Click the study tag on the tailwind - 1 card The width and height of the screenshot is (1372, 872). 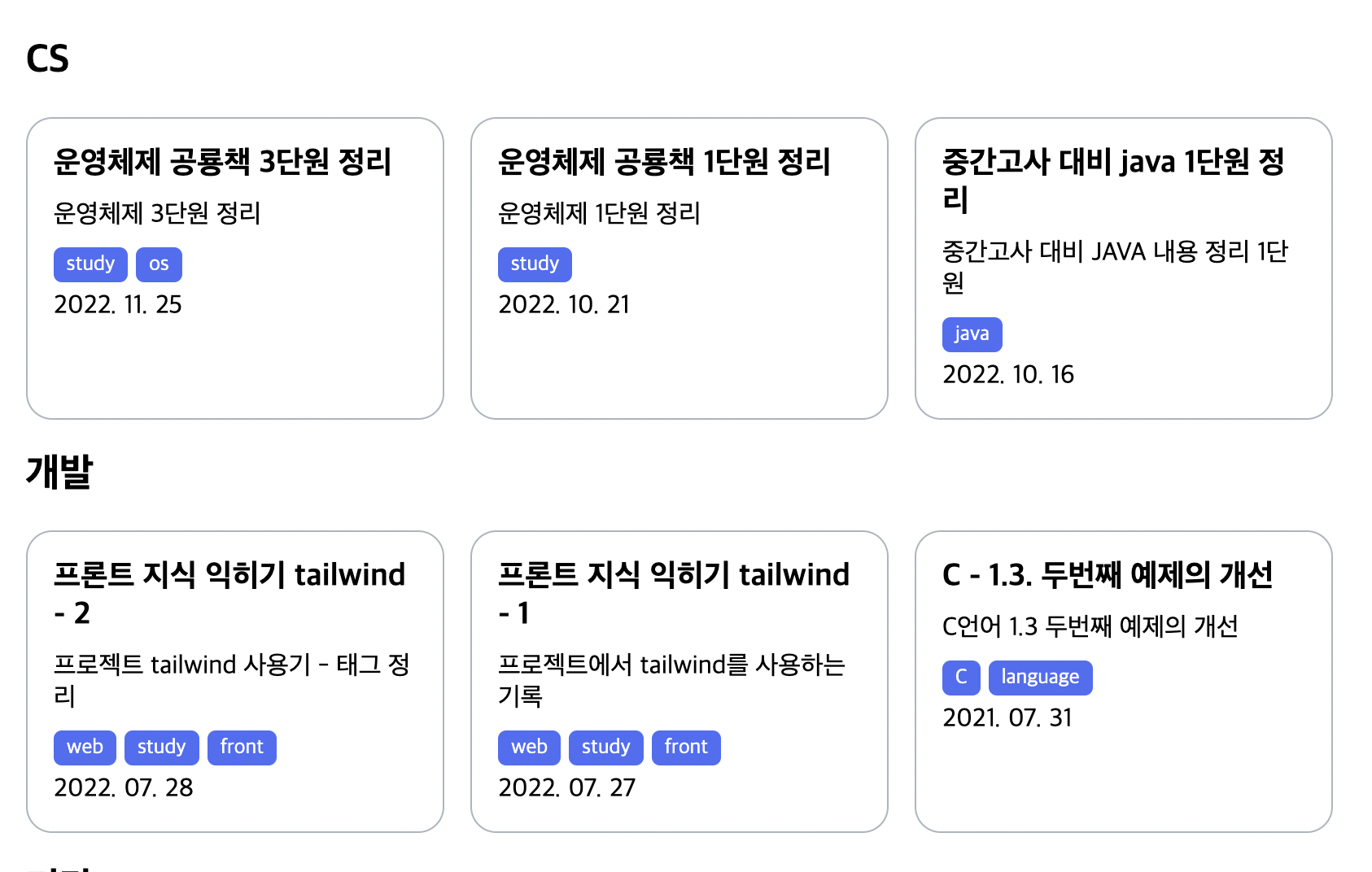[x=605, y=748]
